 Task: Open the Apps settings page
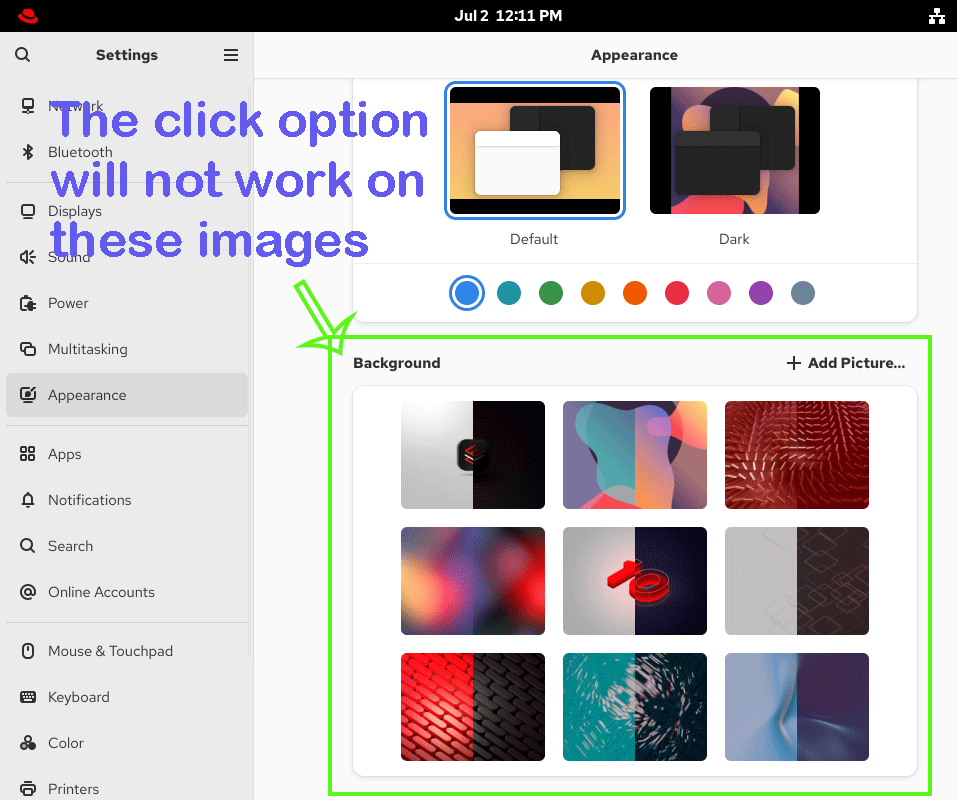(127, 454)
